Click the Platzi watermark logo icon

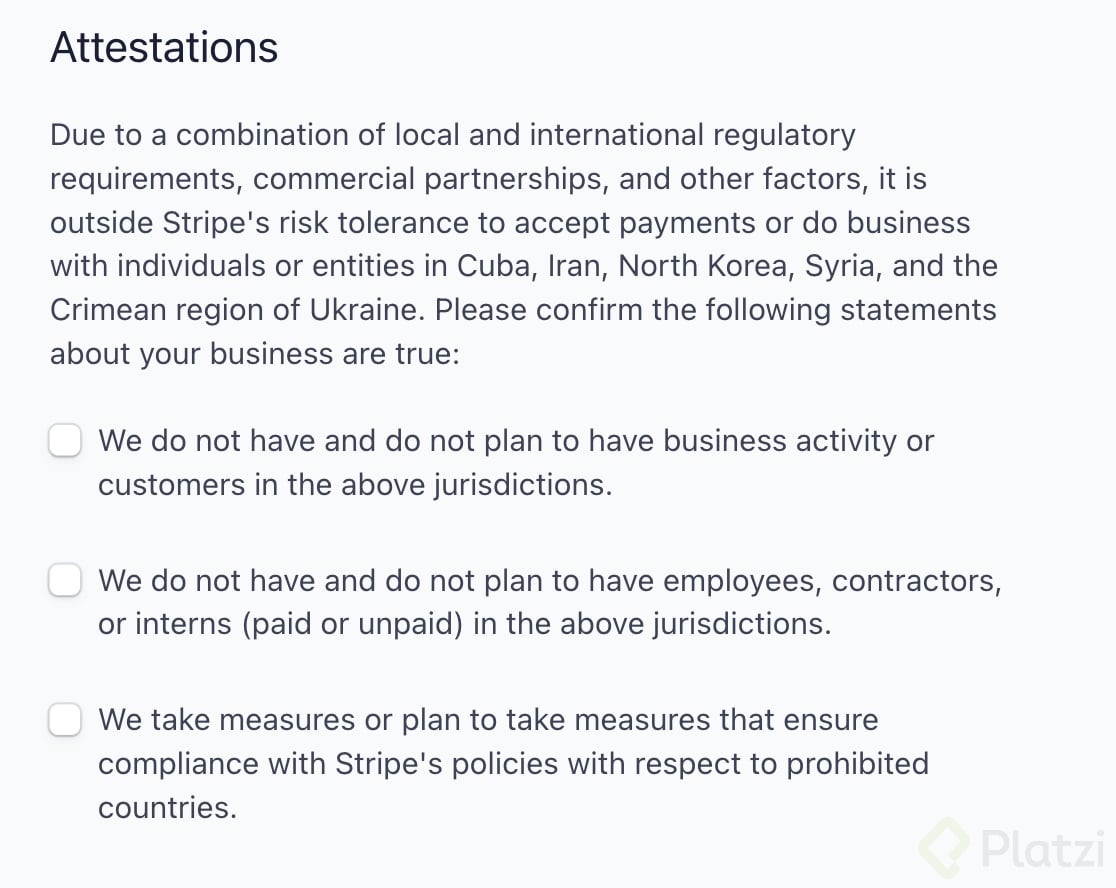944,847
